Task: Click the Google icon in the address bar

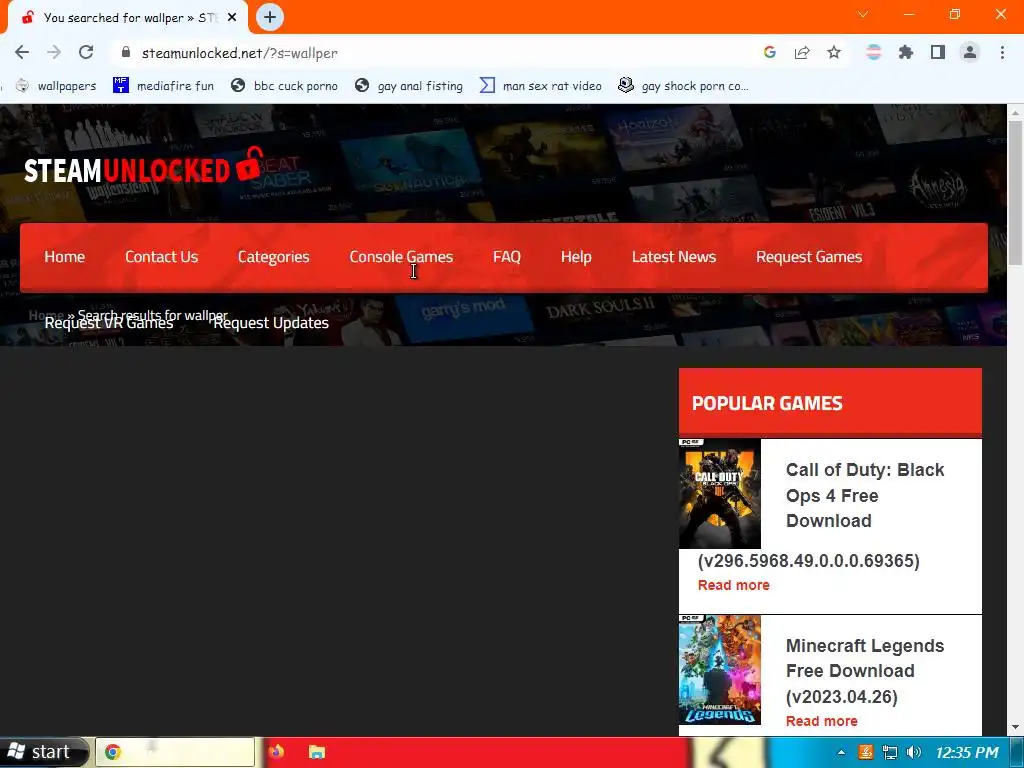Action: click(770, 52)
